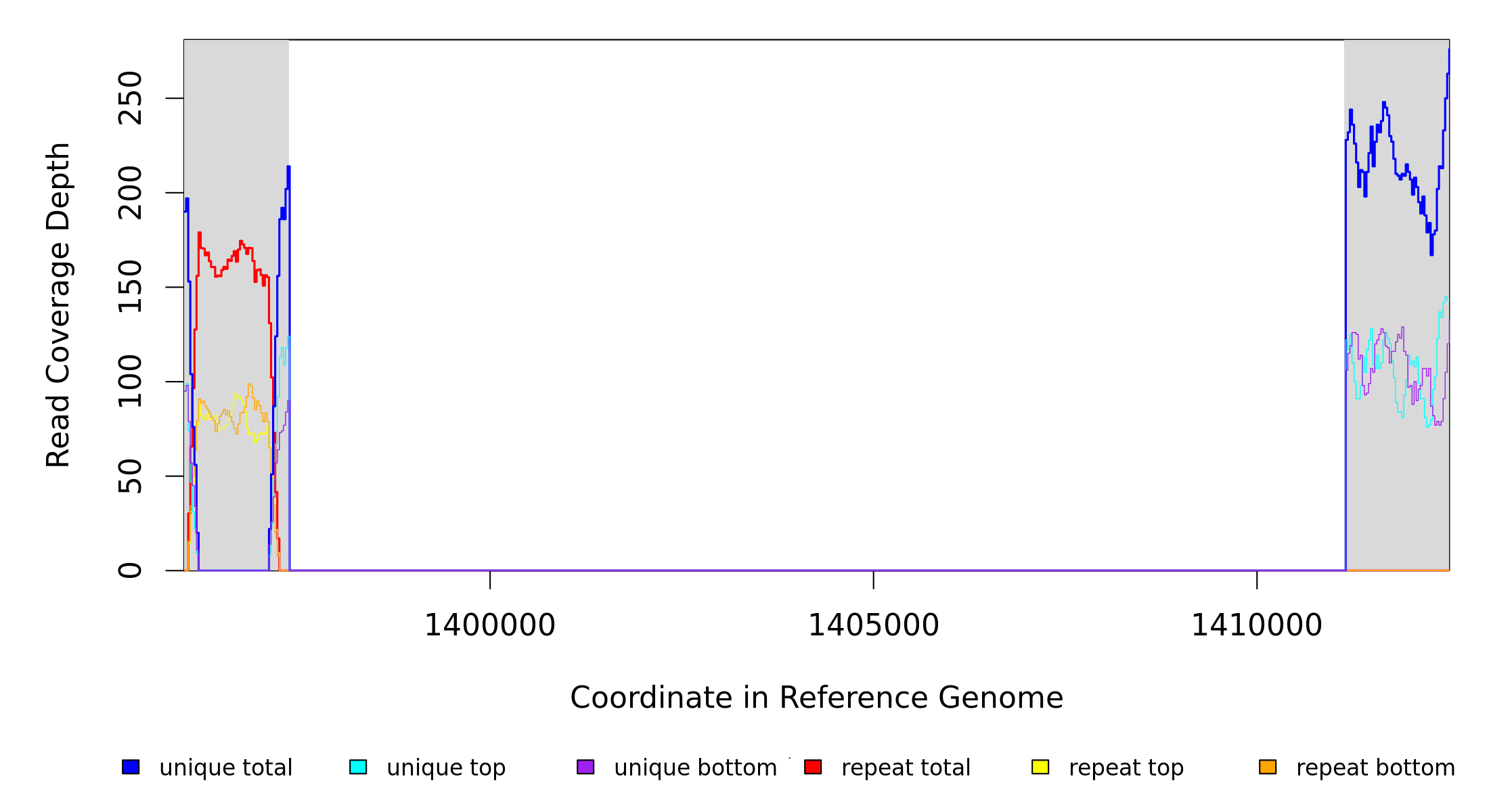Click the 100 y-axis tick label

click(130, 382)
